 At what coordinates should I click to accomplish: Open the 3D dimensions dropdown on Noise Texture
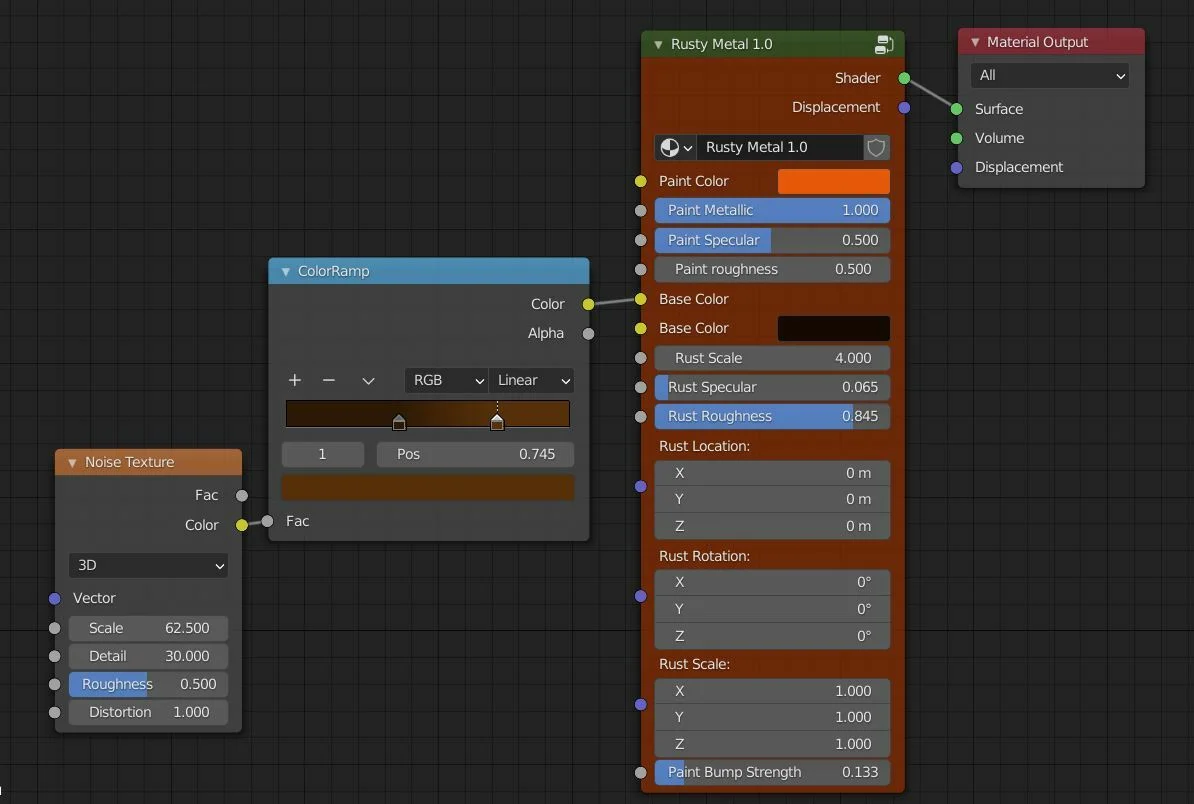coord(147,565)
